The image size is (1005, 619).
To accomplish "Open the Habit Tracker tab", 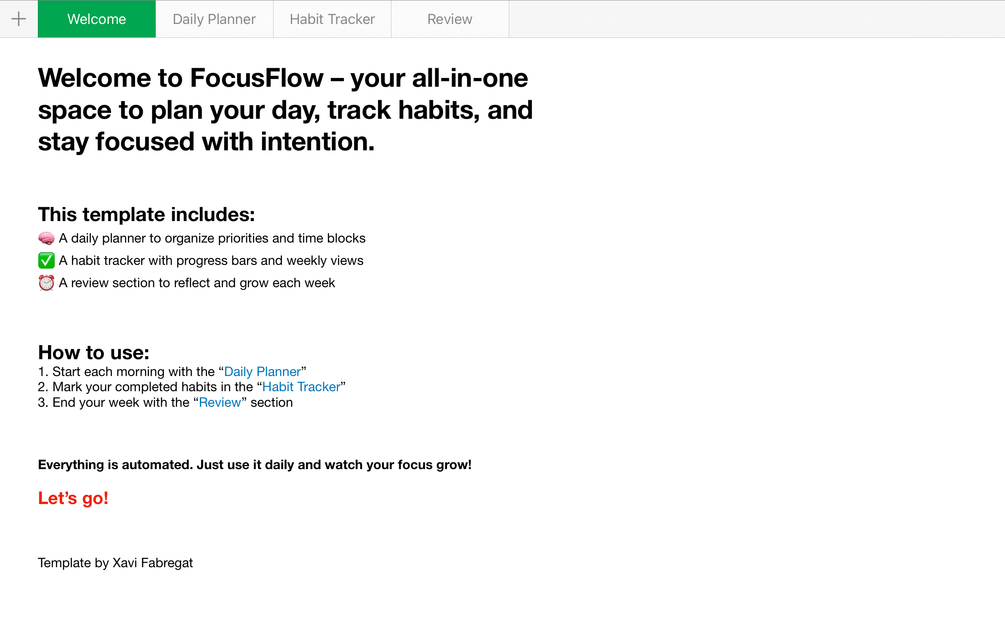I will pyautogui.click(x=332, y=19).
